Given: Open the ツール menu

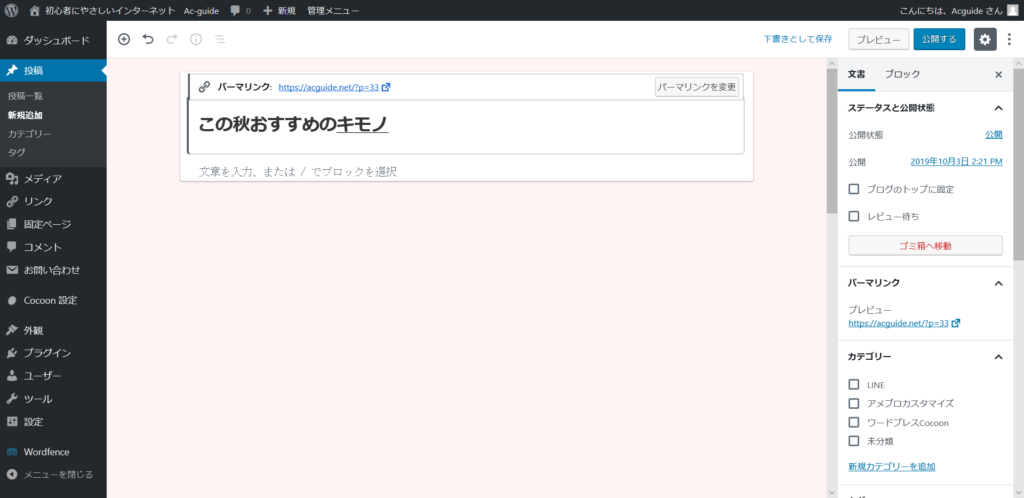Looking at the screenshot, I should [54, 399].
